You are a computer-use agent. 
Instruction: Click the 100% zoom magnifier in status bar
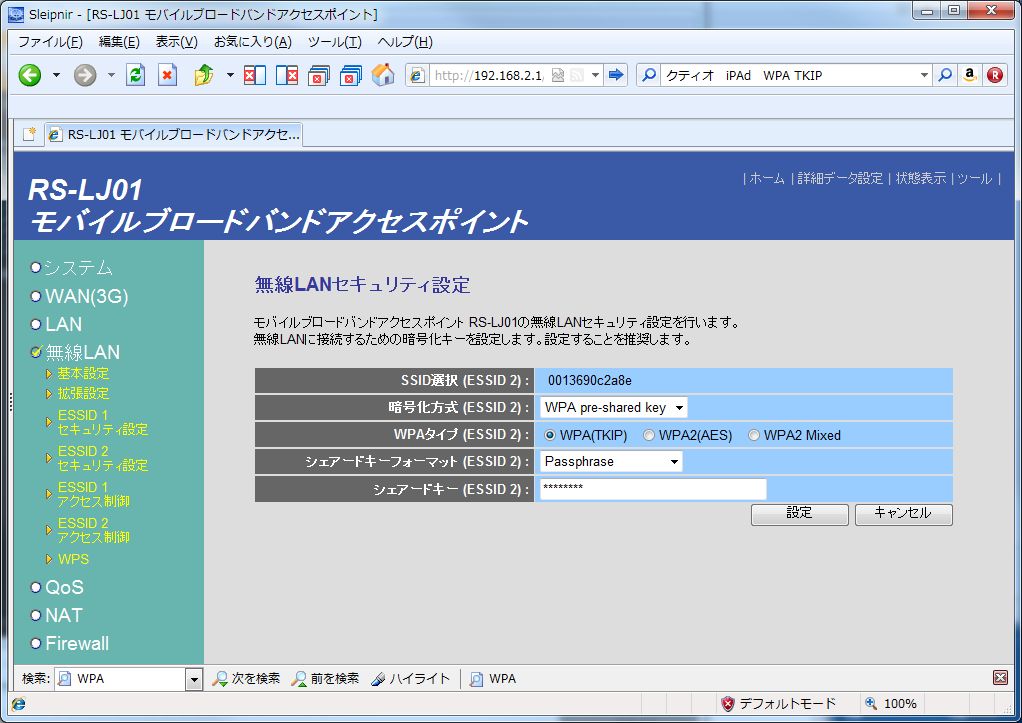(871, 703)
